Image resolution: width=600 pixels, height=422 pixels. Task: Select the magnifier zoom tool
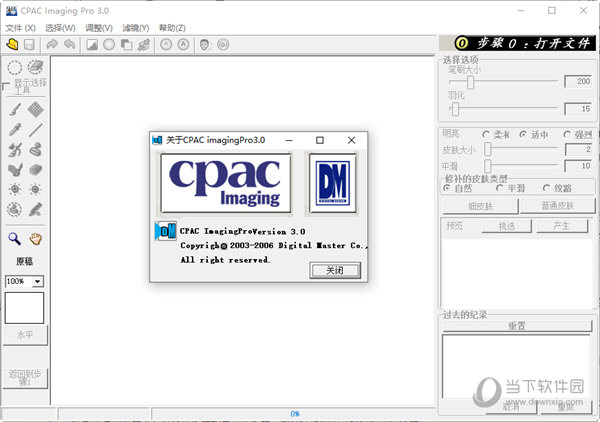point(15,239)
